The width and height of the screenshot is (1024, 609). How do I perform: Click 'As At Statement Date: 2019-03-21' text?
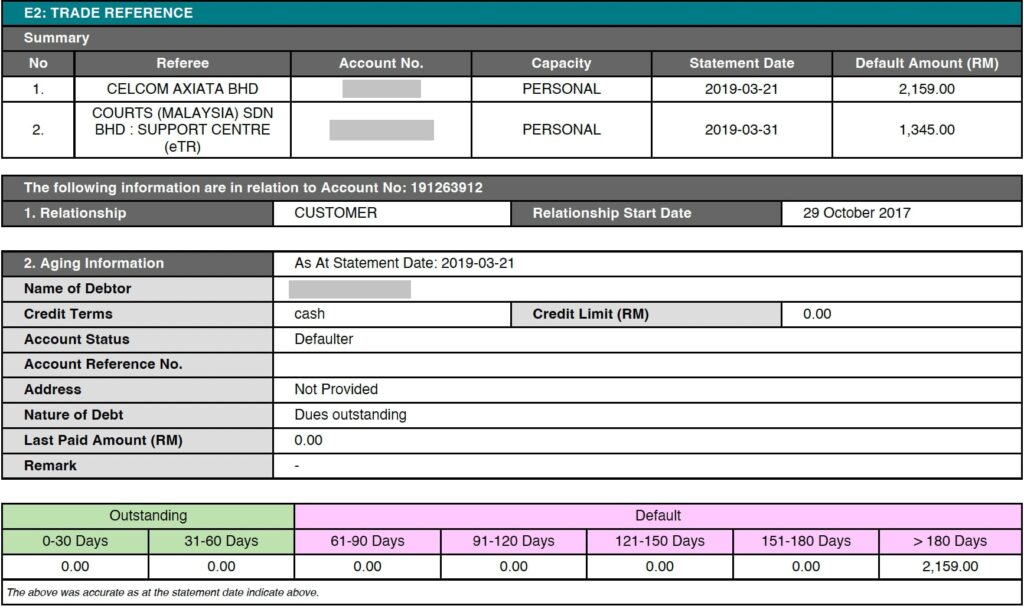(404, 263)
